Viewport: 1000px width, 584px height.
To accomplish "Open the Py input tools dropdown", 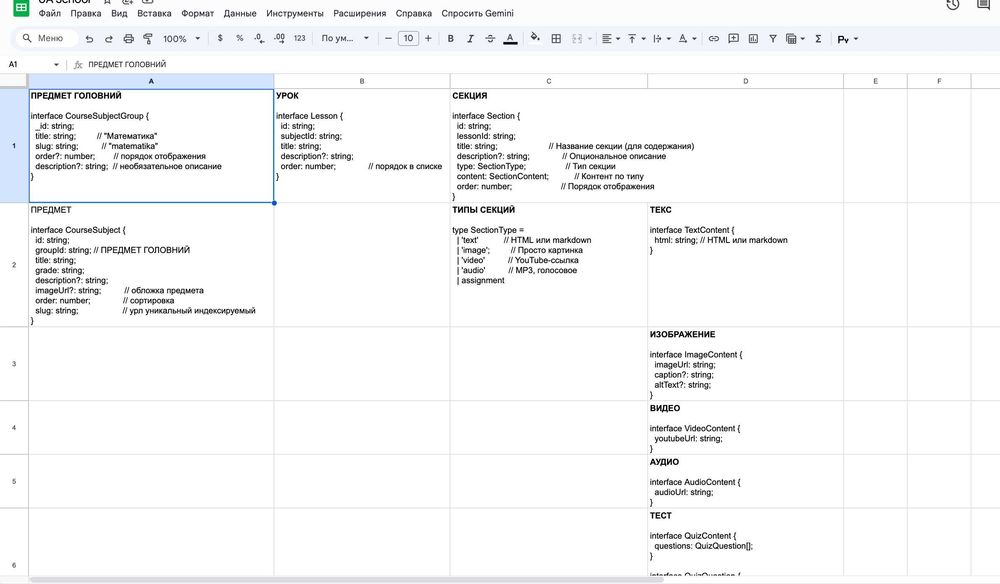I will pyautogui.click(x=848, y=39).
